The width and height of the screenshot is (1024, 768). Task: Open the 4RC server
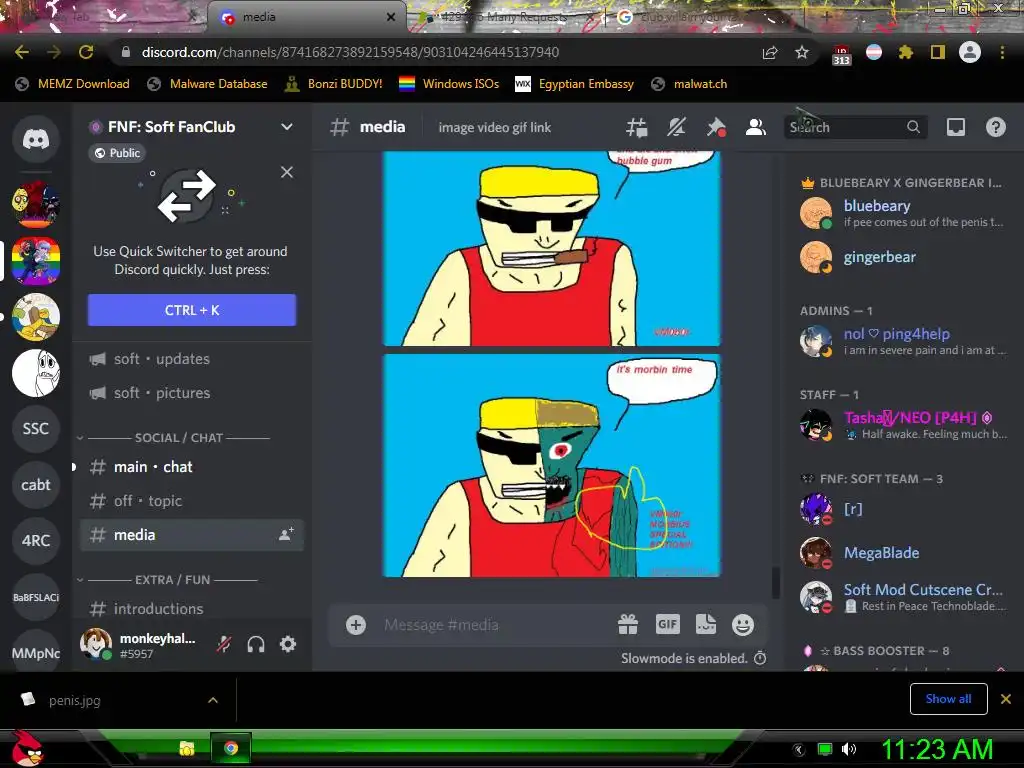tap(36, 541)
